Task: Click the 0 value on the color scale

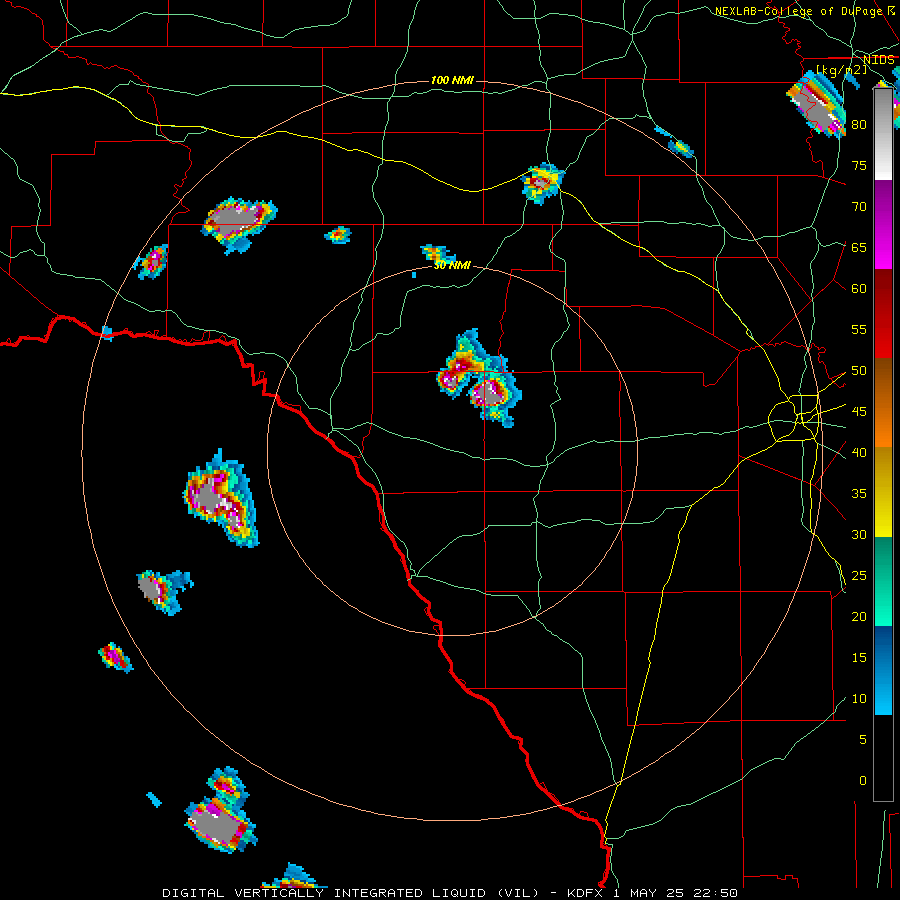Action: point(863,781)
